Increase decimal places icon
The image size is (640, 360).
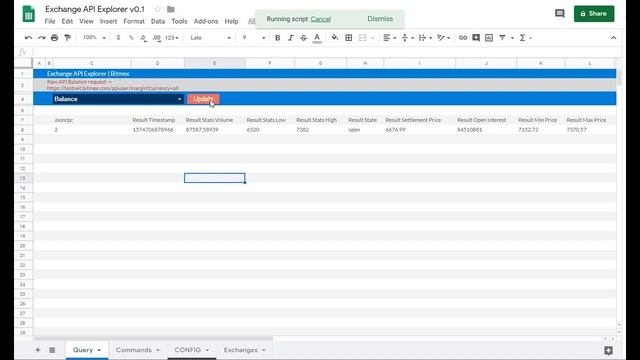coord(156,38)
